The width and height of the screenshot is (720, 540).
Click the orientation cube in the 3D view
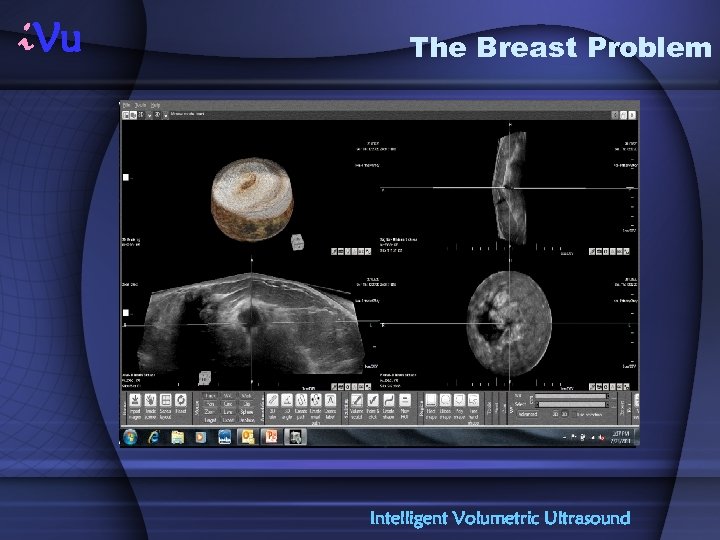coord(298,242)
